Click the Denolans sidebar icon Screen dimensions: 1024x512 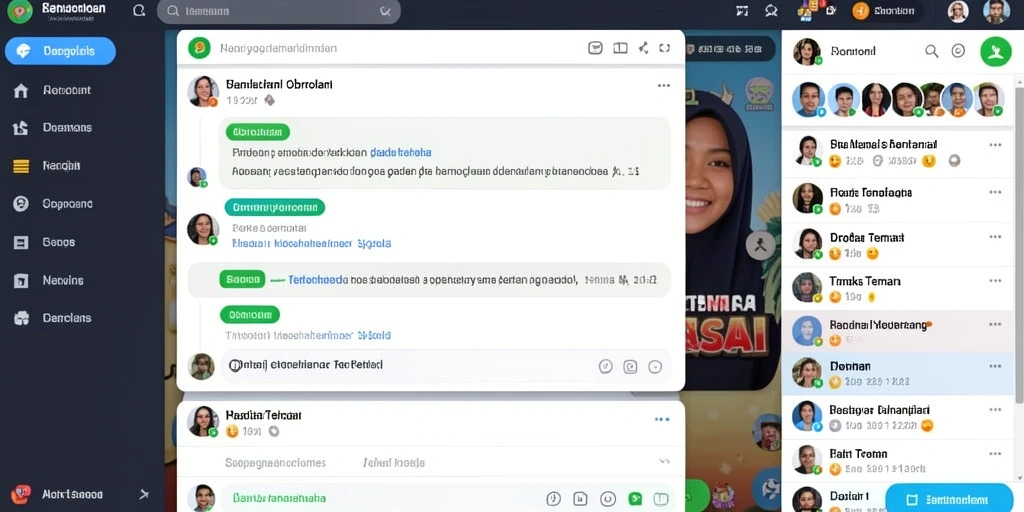coord(21,319)
